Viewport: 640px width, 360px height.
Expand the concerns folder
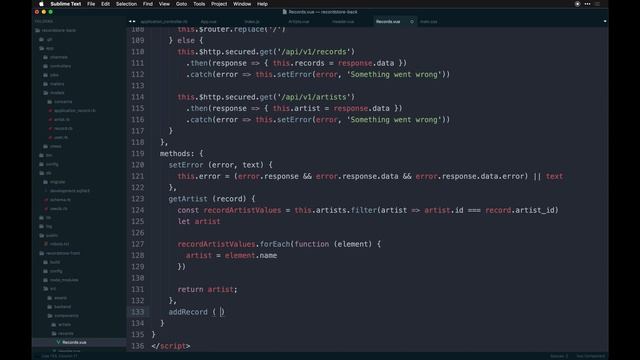click(x=60, y=102)
